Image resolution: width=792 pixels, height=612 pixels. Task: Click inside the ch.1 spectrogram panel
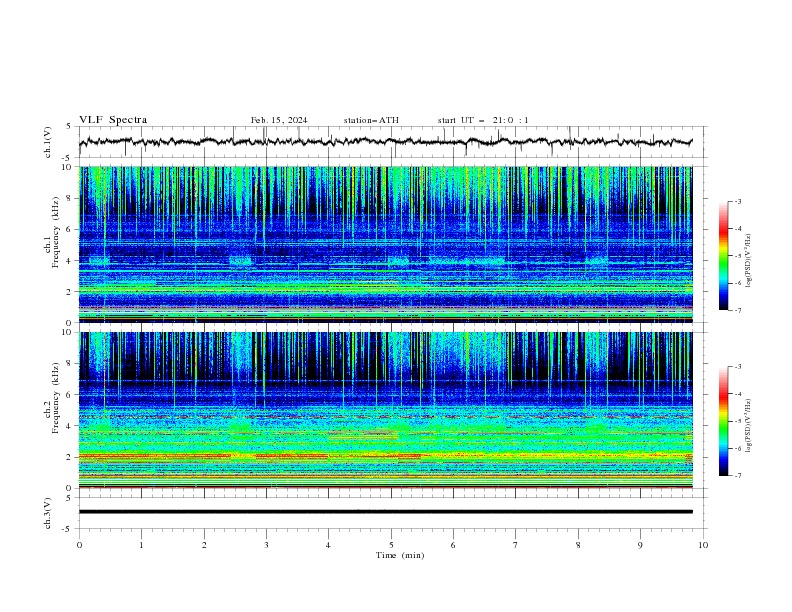385,244
